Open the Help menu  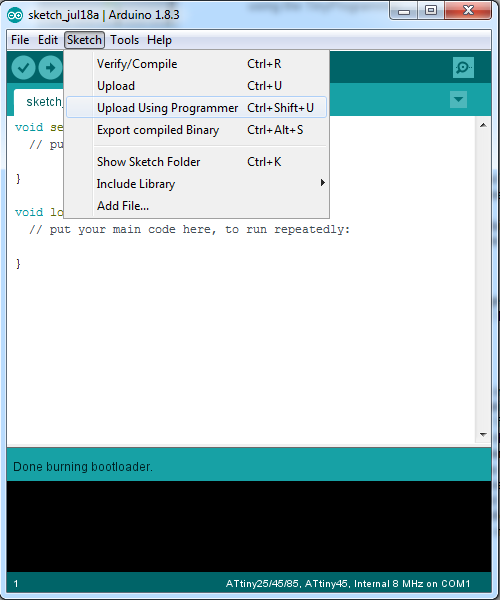[159, 40]
